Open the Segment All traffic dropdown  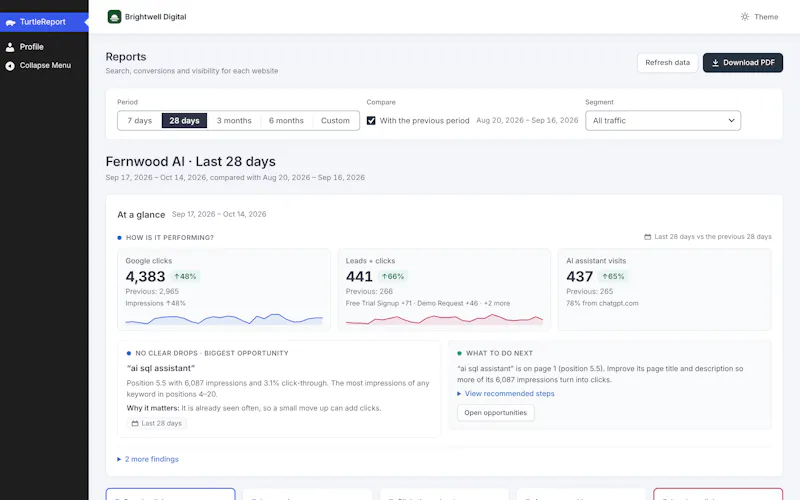coord(663,121)
